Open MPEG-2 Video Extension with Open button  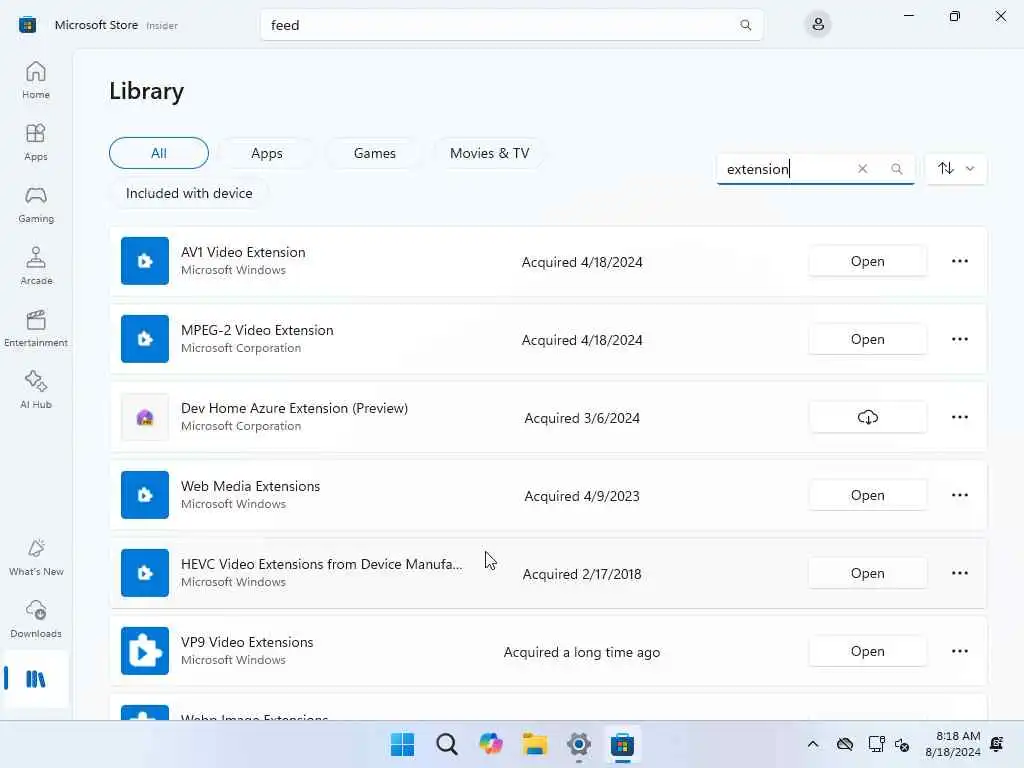click(867, 339)
